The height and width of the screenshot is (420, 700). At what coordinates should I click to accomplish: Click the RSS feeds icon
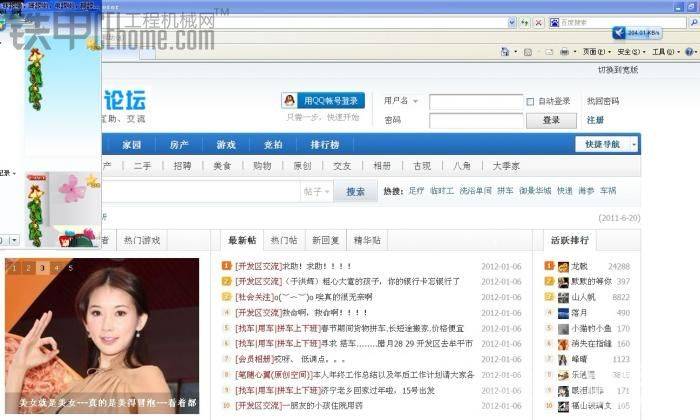[528, 52]
